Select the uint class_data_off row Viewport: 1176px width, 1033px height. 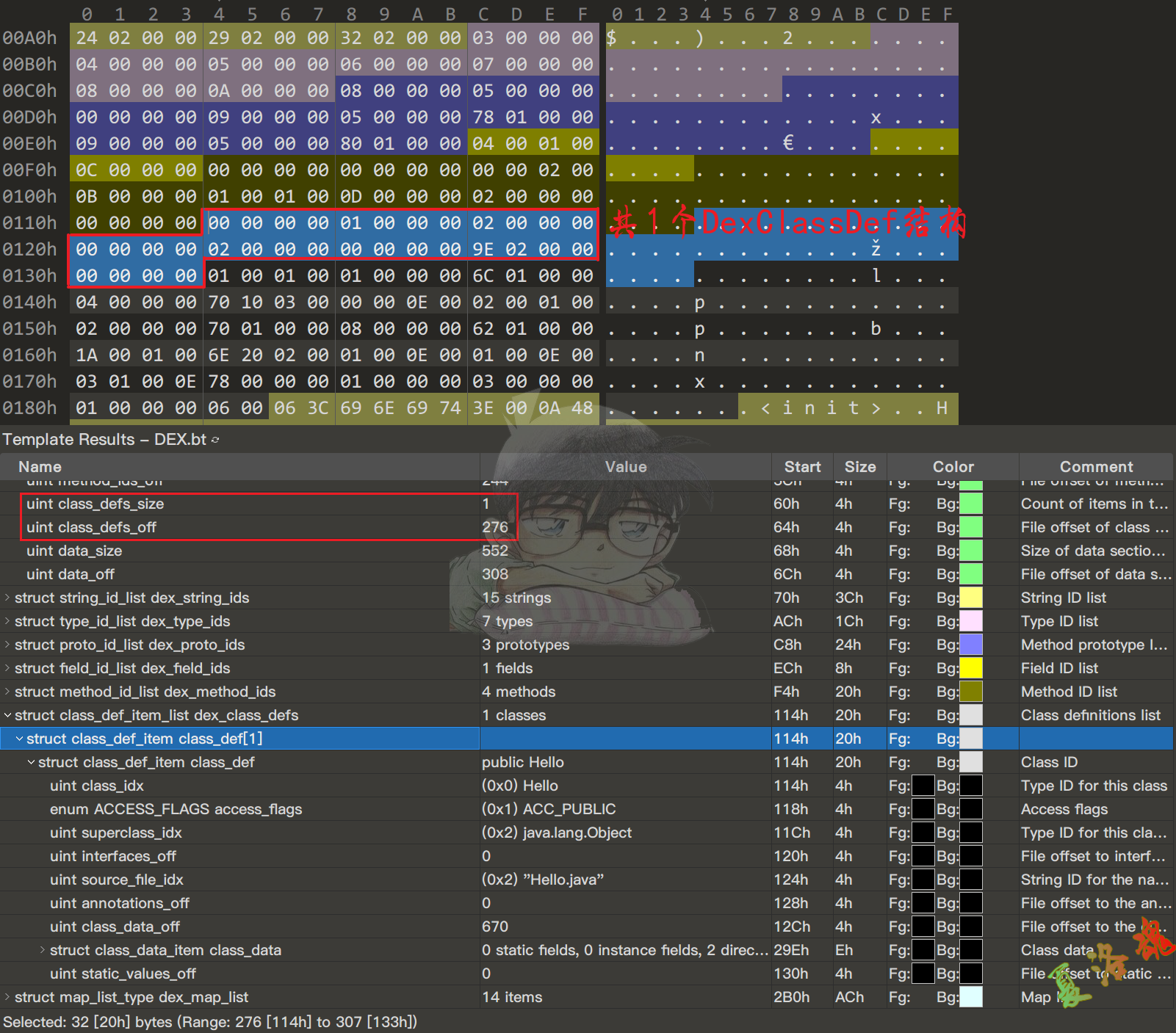(x=115, y=927)
